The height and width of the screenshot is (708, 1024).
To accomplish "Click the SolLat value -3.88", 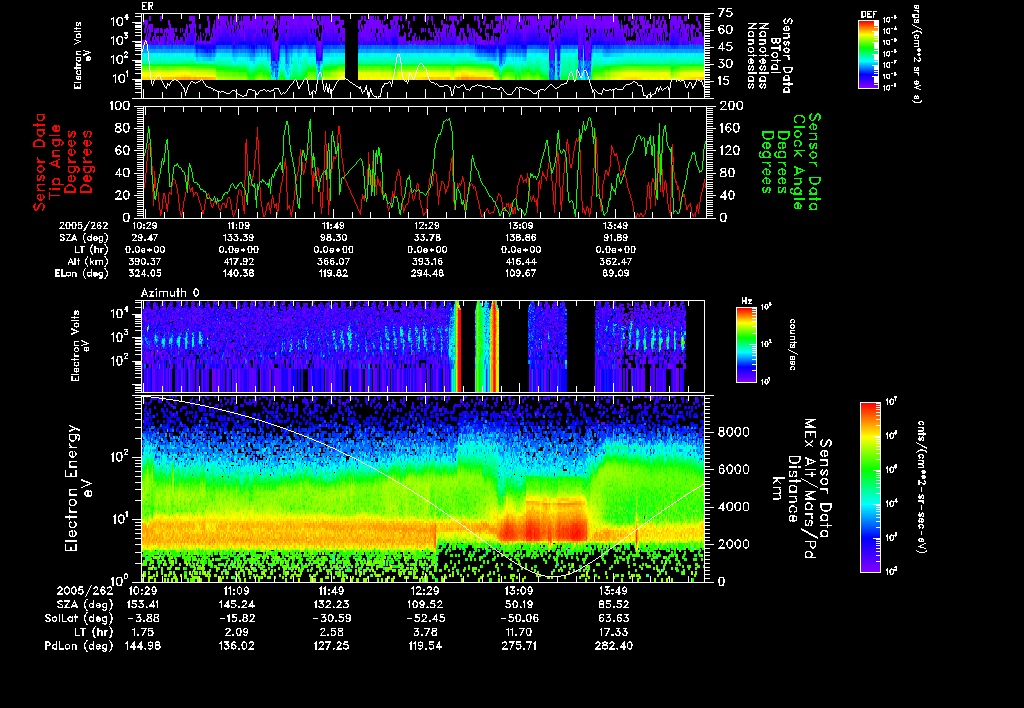I will click(x=144, y=619).
